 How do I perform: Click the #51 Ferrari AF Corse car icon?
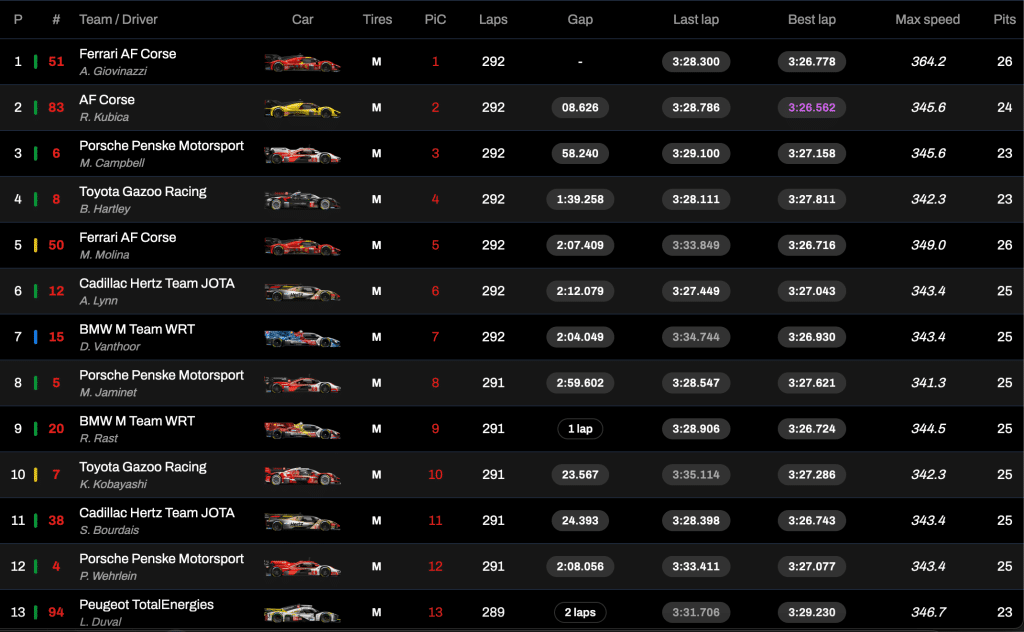pyautogui.click(x=302, y=62)
